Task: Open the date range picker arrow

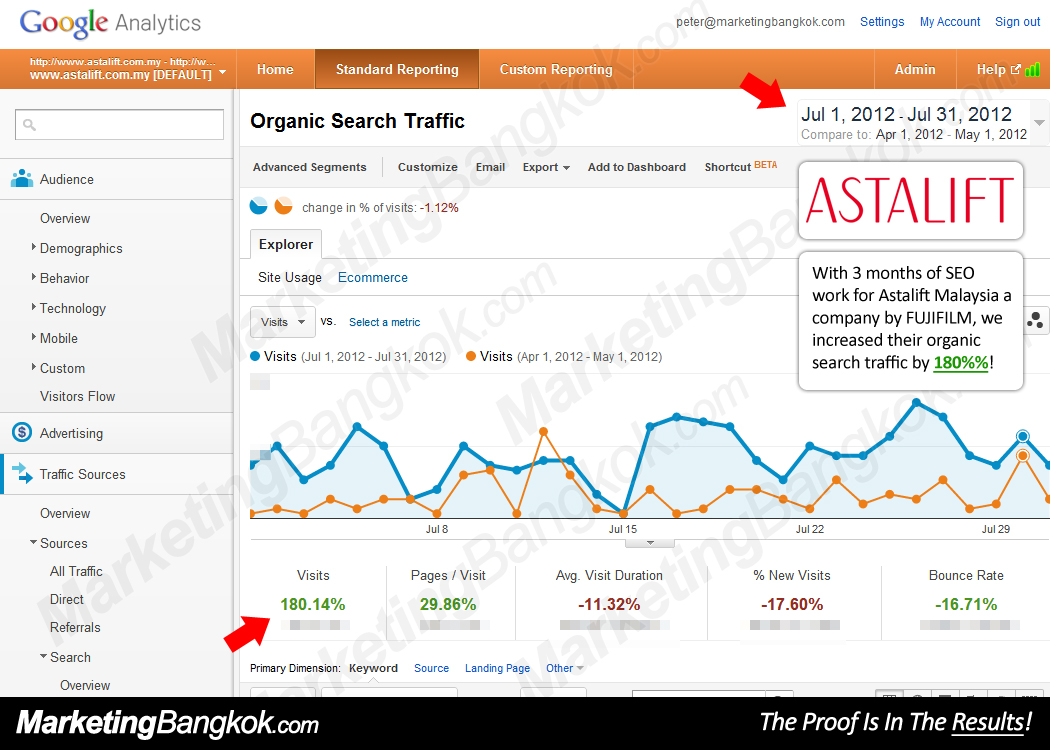Action: 1039,123
